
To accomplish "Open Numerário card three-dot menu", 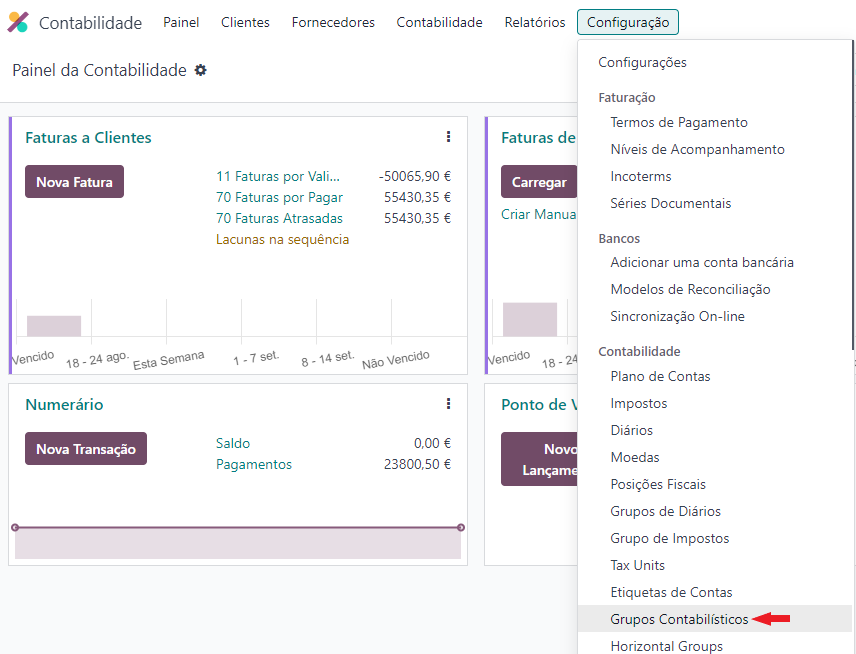I will [448, 403].
